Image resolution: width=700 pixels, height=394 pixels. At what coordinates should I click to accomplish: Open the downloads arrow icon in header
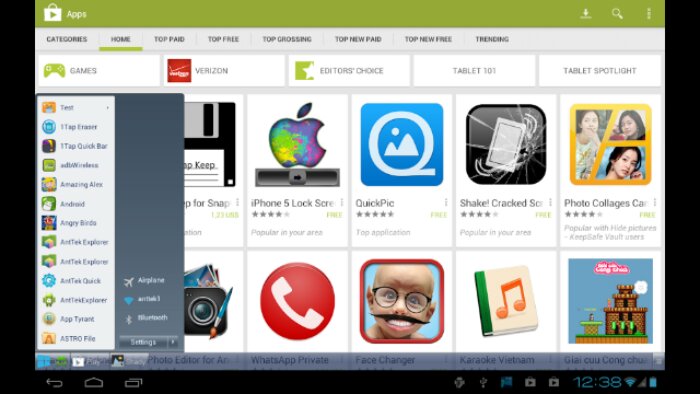[x=586, y=14]
